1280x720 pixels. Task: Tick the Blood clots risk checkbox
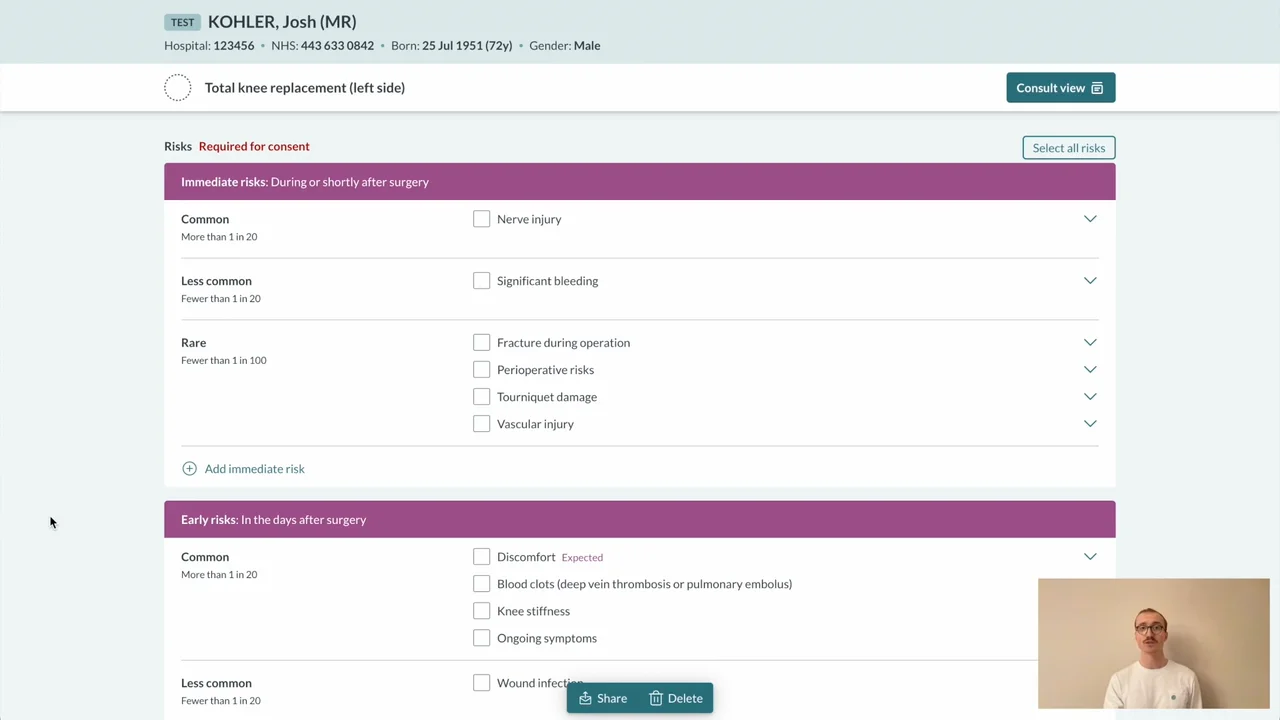(x=482, y=584)
